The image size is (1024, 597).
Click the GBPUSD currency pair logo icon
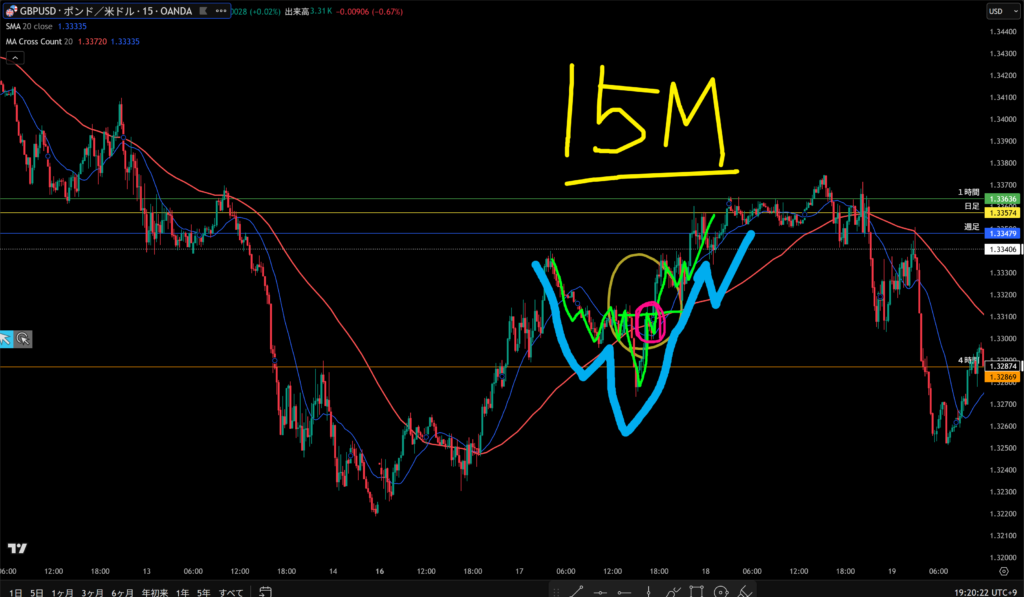pyautogui.click(x=12, y=11)
